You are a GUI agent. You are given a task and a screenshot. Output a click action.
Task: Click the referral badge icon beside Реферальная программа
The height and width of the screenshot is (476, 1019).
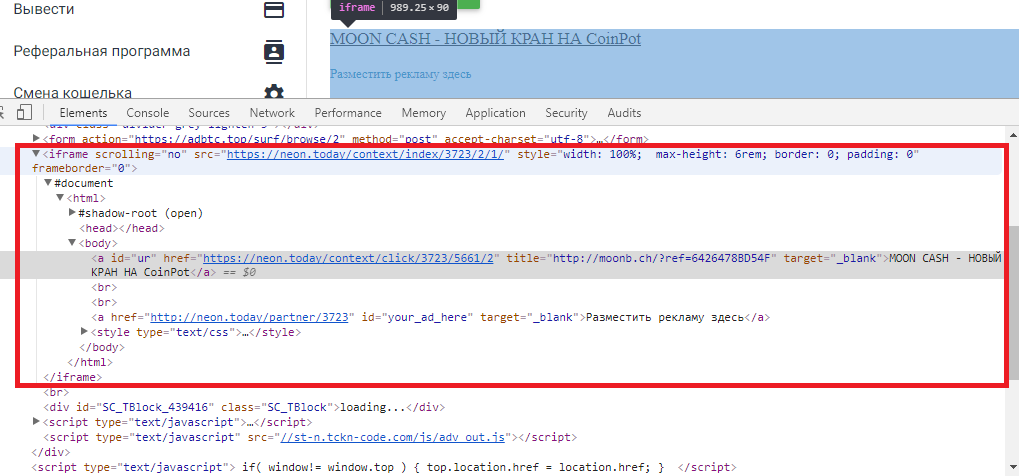click(274, 51)
